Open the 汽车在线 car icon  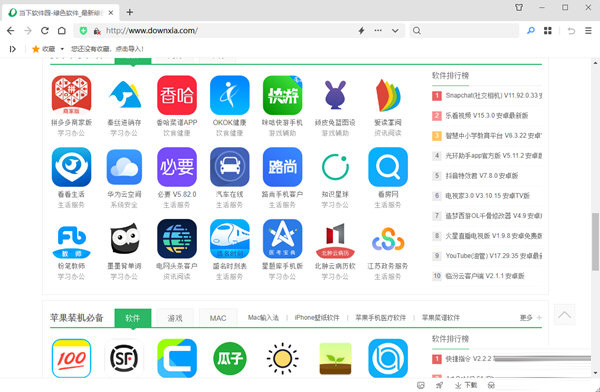(x=230, y=167)
